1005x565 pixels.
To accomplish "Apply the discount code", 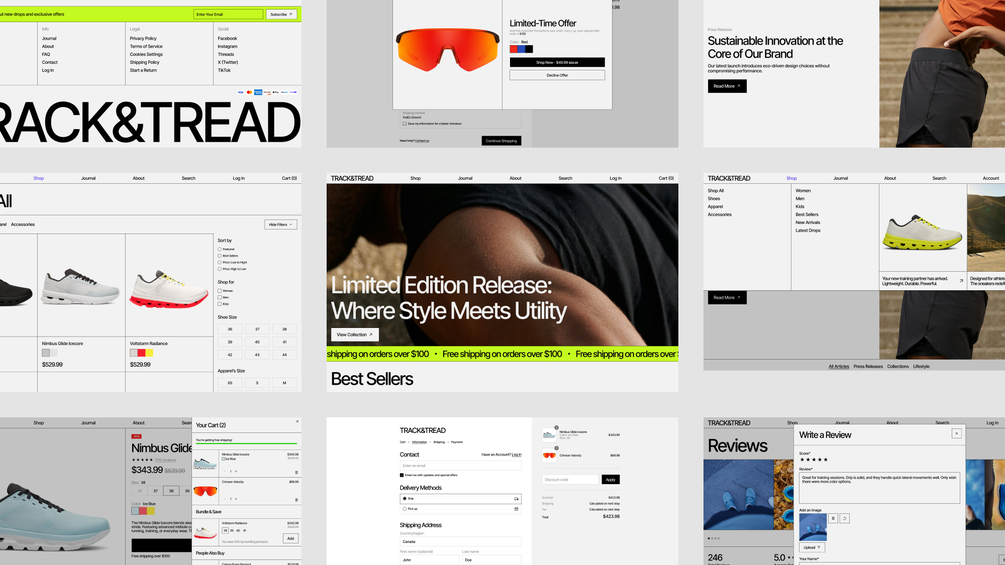I will [x=610, y=479].
